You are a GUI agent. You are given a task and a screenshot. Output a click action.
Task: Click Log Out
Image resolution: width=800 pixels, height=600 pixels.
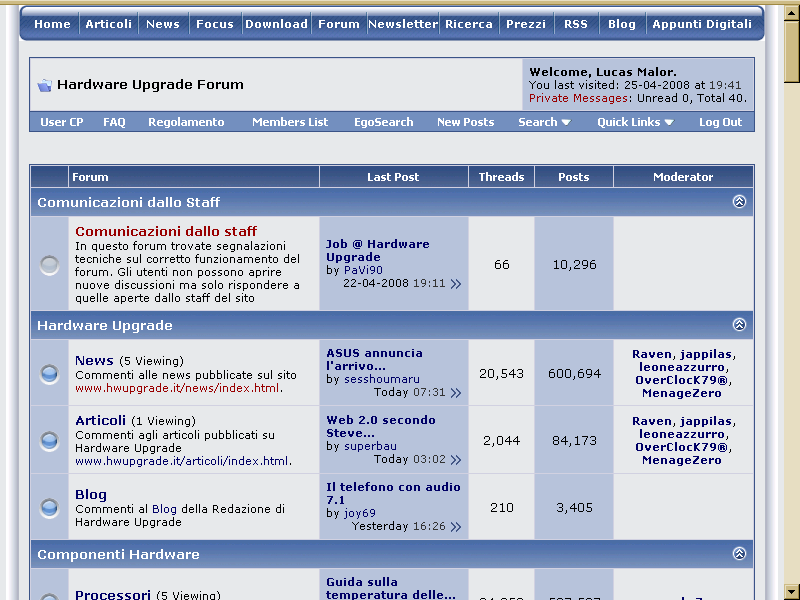720,122
